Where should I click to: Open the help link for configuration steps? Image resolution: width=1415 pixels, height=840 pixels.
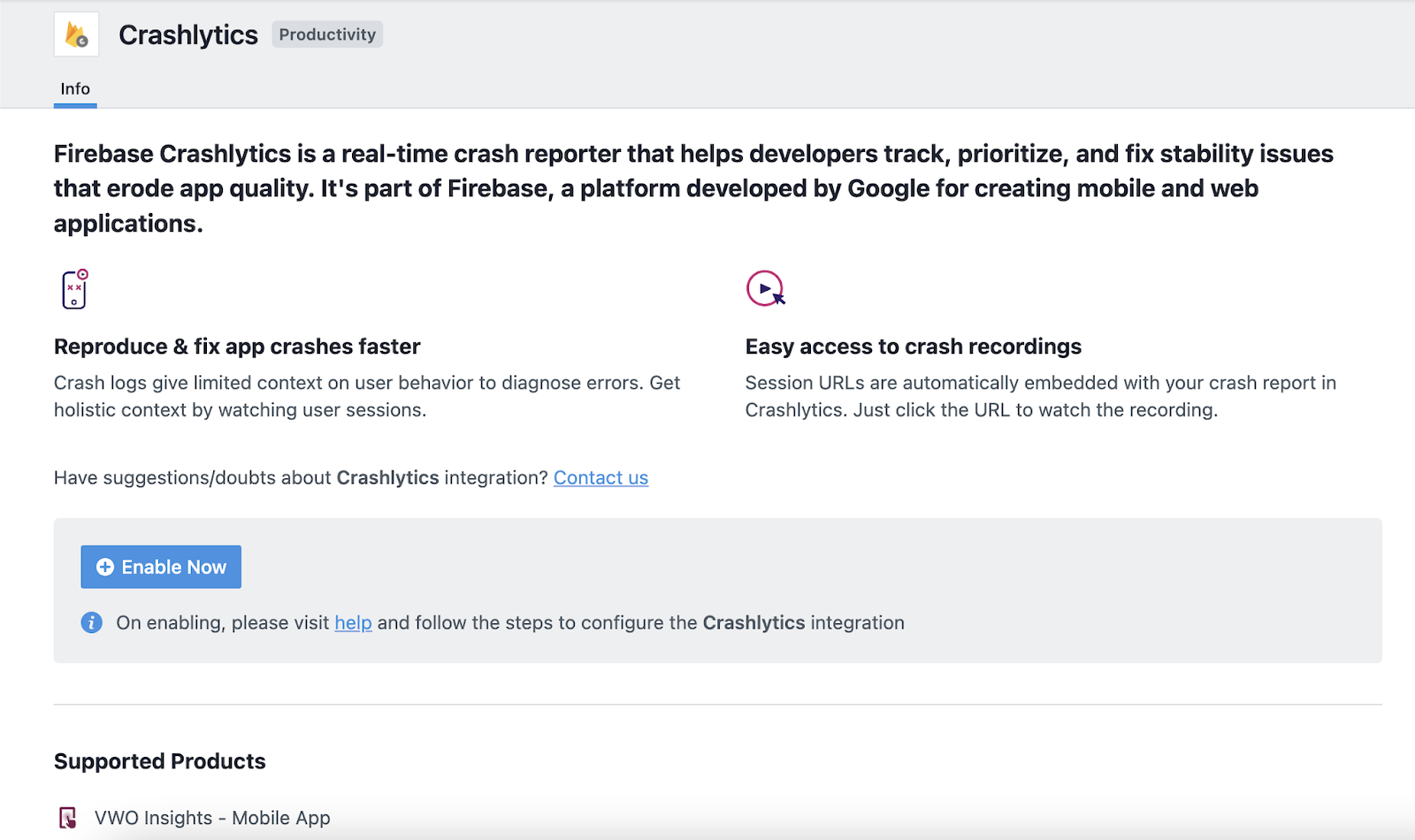(353, 622)
